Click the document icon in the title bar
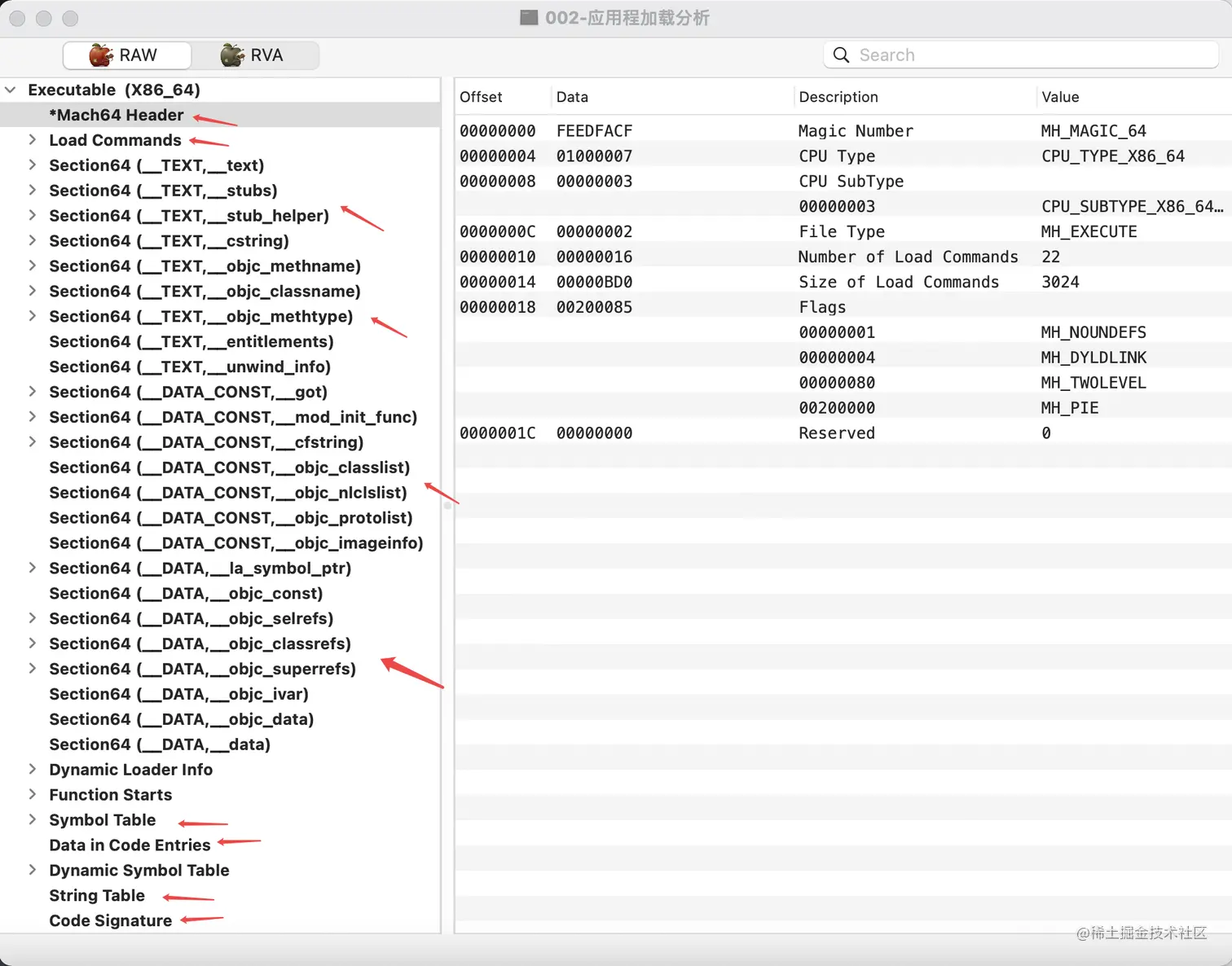Viewport: 1232px width, 966px height. pos(529,18)
